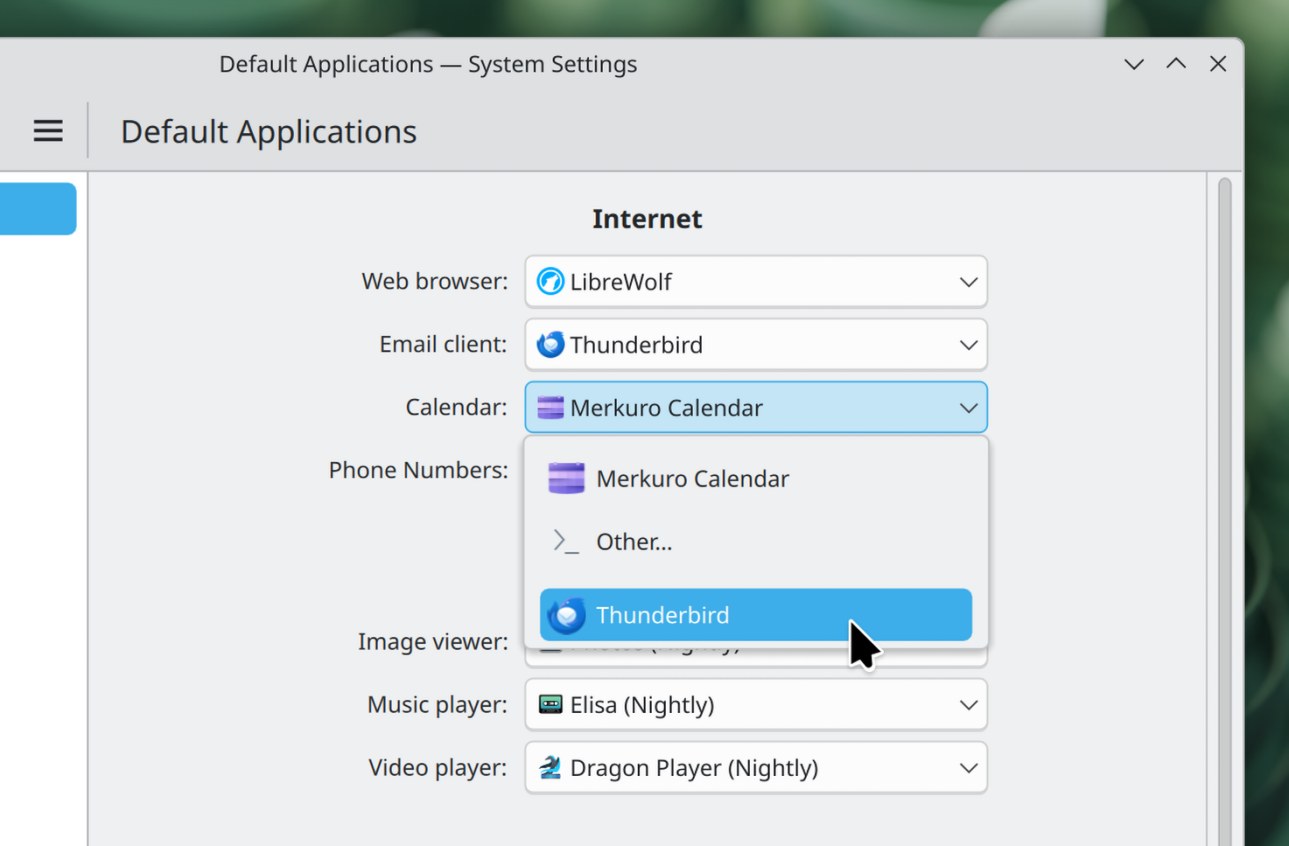1289x846 pixels.
Task: Close the System Settings window
Action: (1218, 65)
